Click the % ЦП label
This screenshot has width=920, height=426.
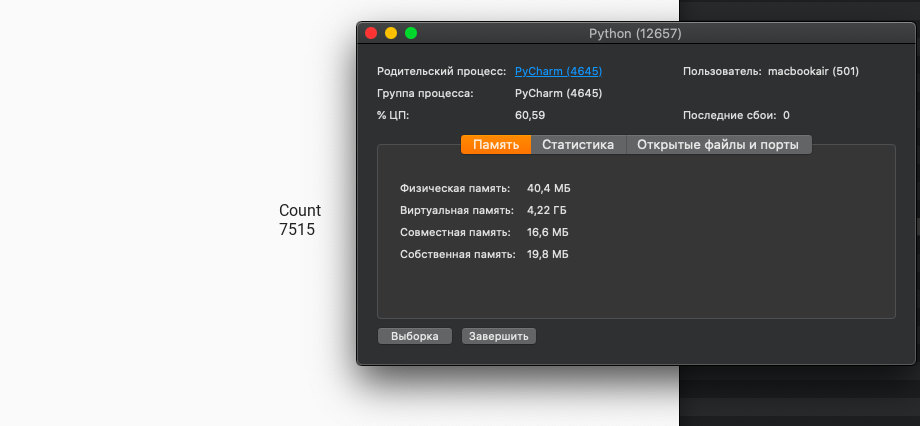tap(393, 115)
